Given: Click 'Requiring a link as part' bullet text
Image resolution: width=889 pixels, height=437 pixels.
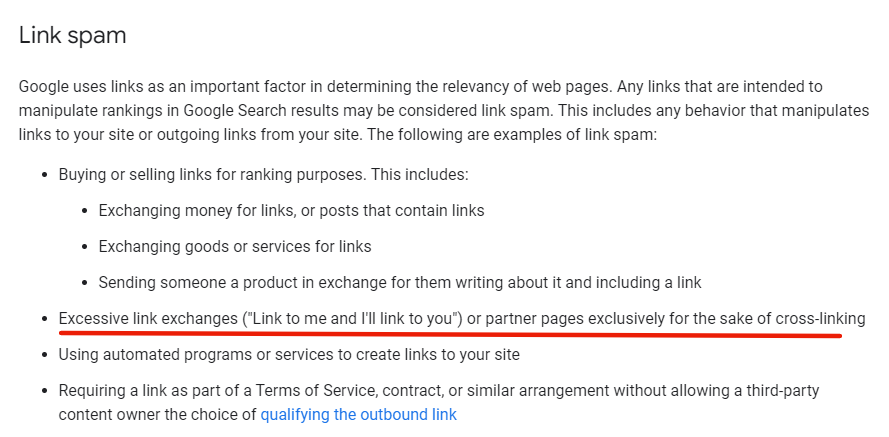Looking at the screenshot, I should tap(439, 402).
